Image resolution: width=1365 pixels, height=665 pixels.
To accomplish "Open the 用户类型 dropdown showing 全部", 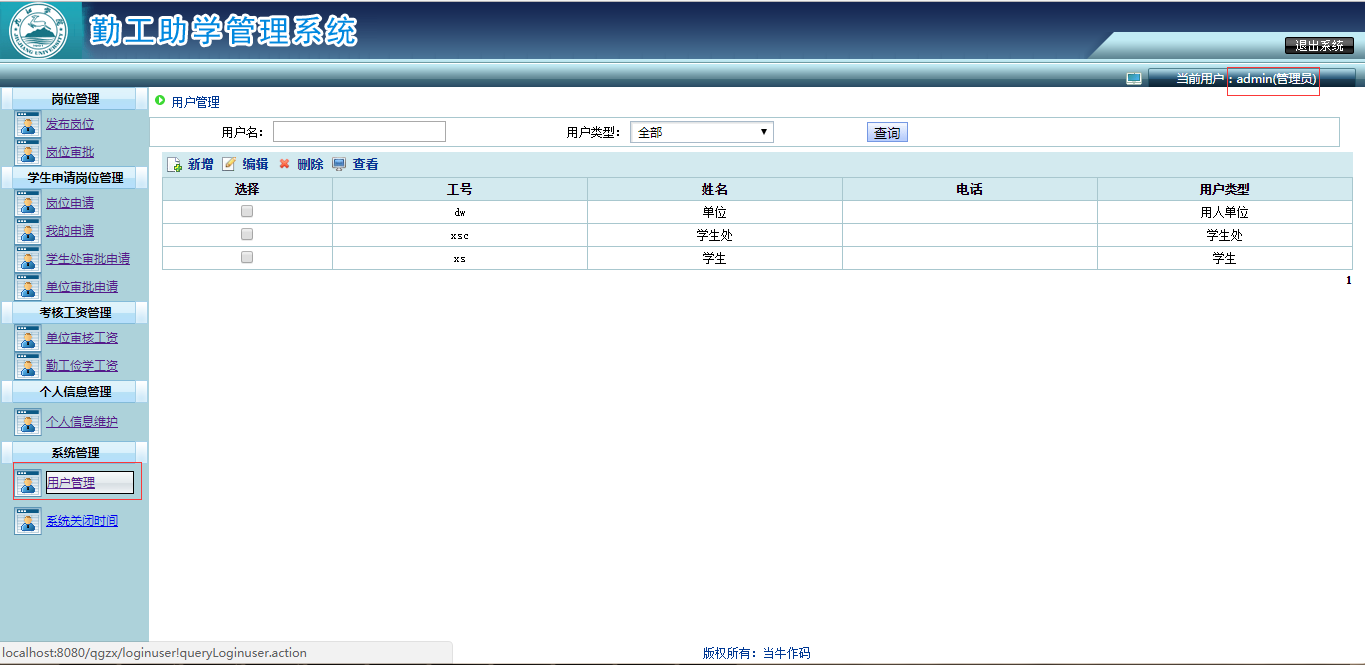I will pyautogui.click(x=702, y=132).
